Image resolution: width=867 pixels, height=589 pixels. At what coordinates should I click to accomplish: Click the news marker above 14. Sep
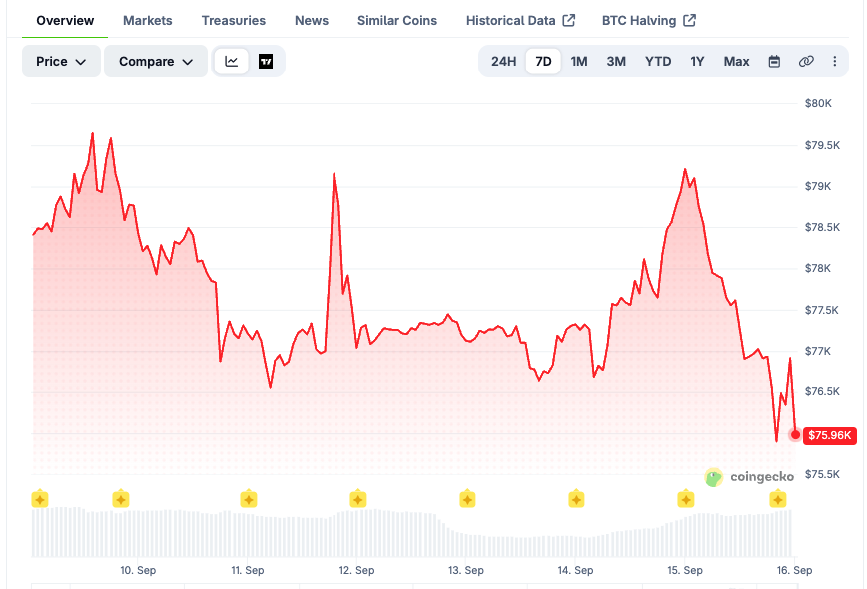pyautogui.click(x=576, y=499)
